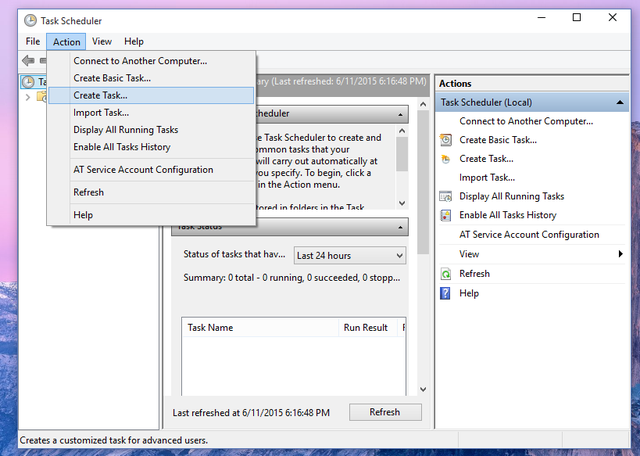Choose AT Service Account Configuration in Action menu
The image size is (640, 456).
[151, 170]
